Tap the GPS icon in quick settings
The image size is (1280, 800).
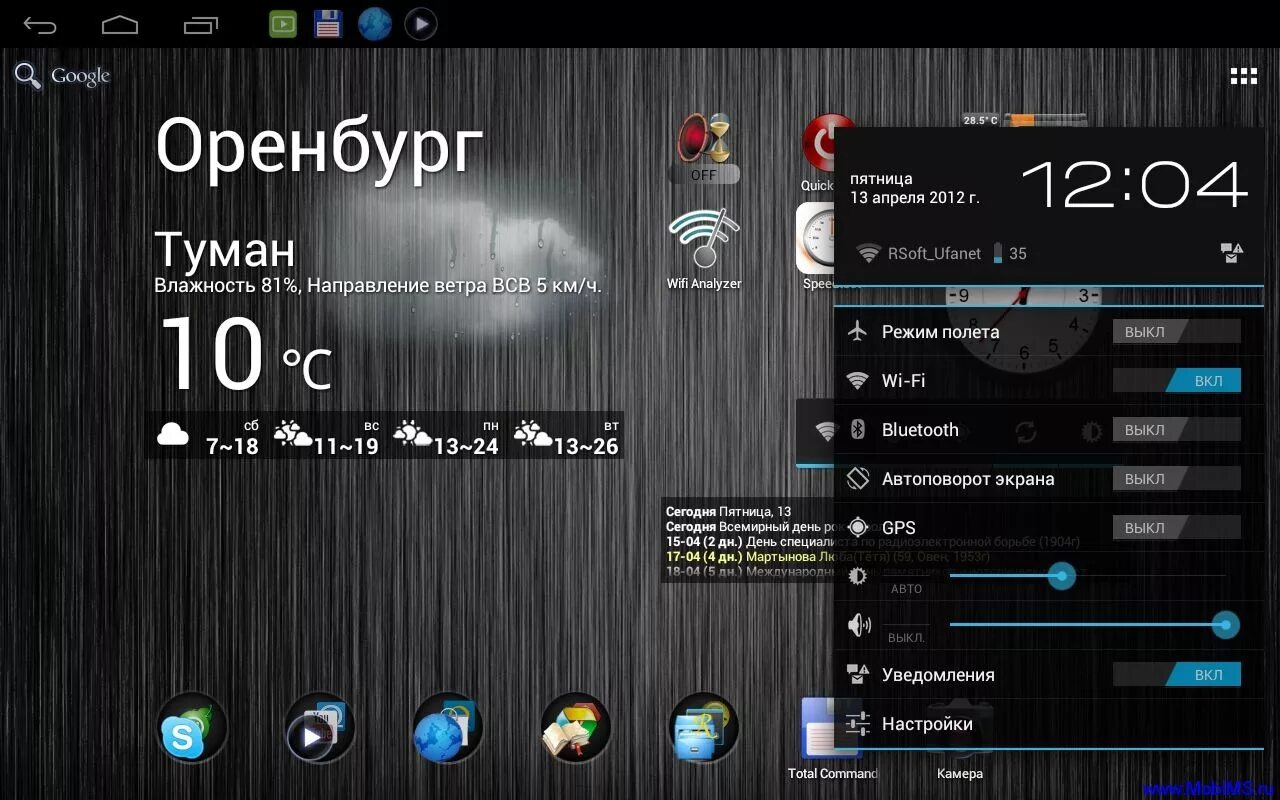pyautogui.click(x=856, y=527)
